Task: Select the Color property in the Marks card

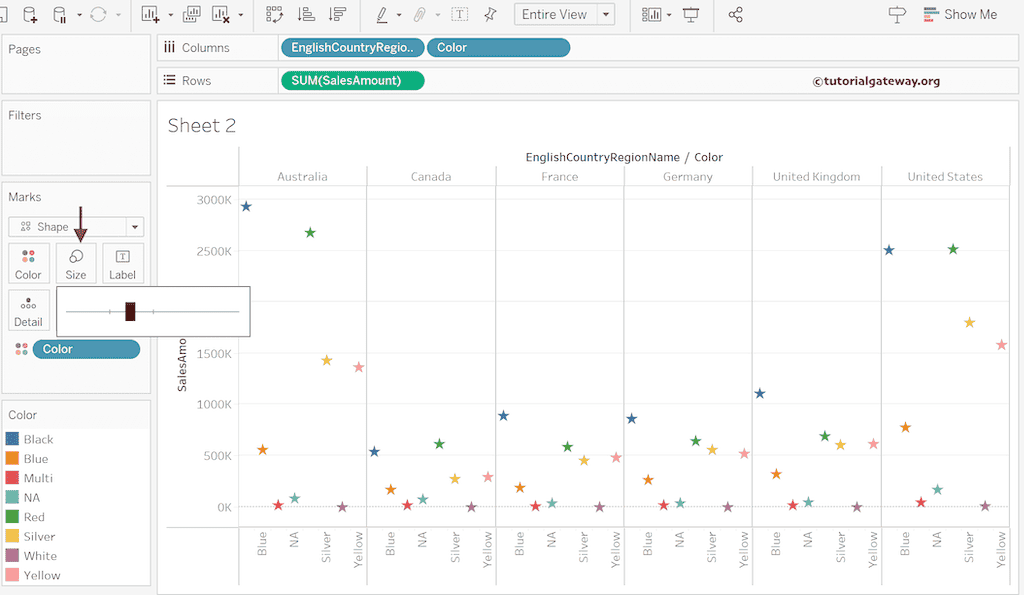Action: tap(28, 262)
